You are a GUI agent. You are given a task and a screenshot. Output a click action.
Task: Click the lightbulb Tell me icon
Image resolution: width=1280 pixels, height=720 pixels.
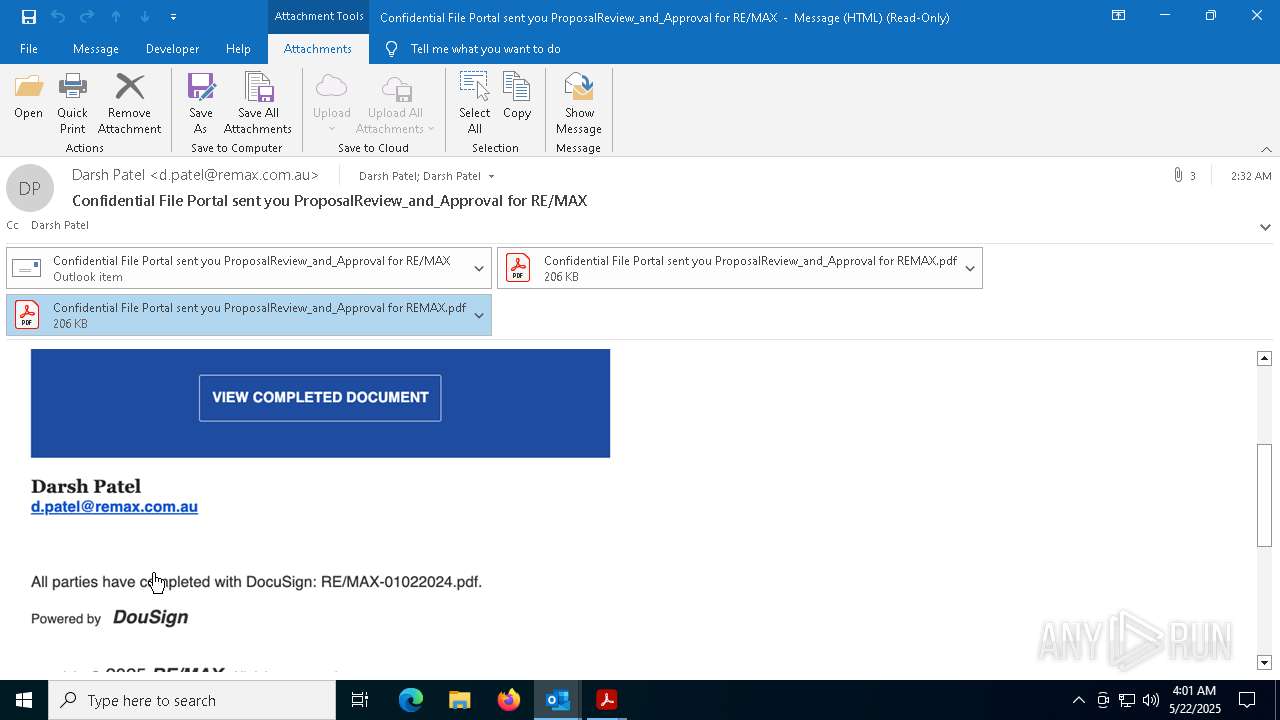391,49
